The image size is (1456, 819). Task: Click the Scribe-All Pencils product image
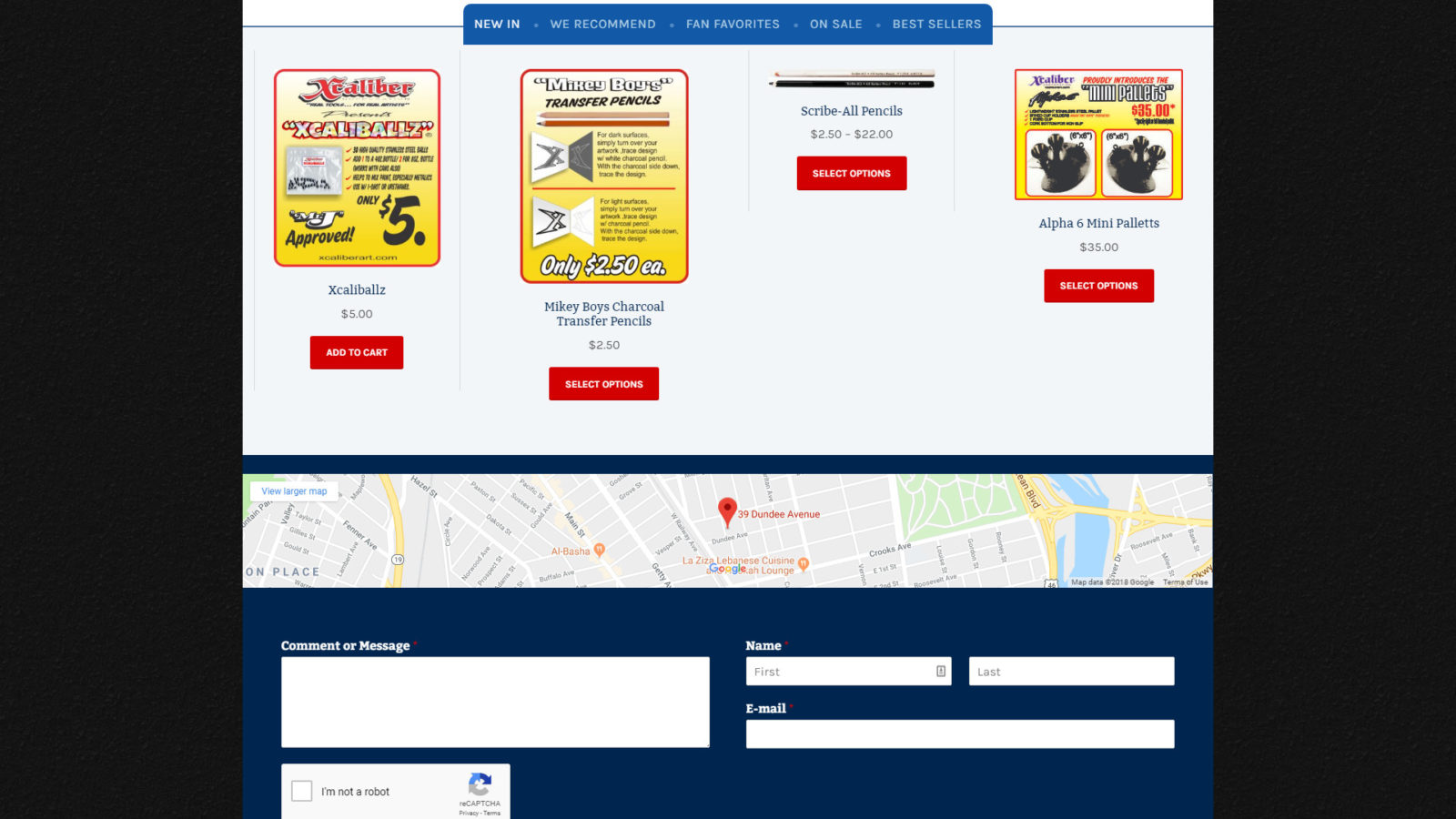click(x=852, y=79)
